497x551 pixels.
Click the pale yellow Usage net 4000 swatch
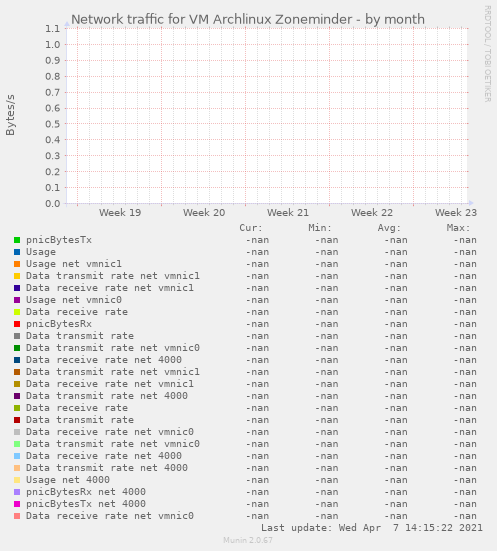point(17,480)
